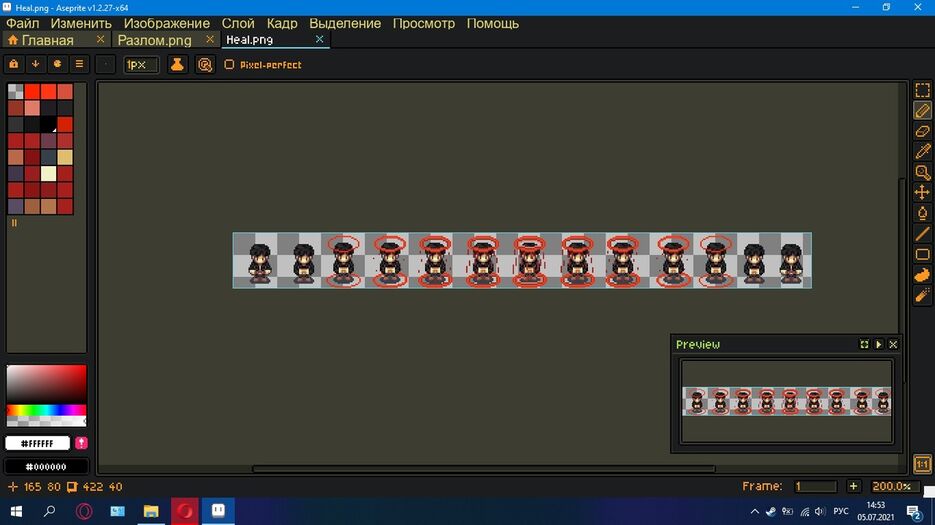Open palette sort and gradients arrow
The height and width of the screenshot is (525, 935).
(x=35, y=64)
